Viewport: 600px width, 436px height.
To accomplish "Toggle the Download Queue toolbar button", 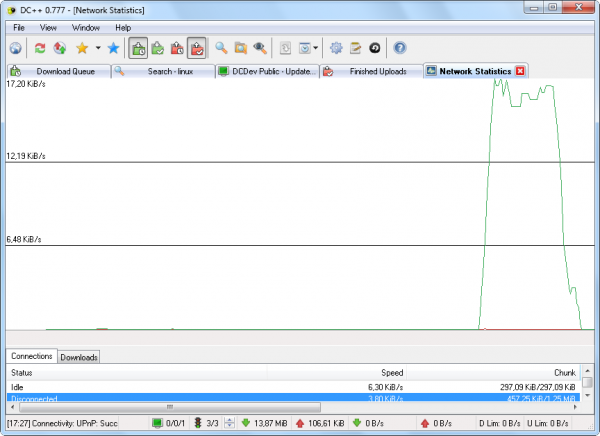I will (138, 48).
